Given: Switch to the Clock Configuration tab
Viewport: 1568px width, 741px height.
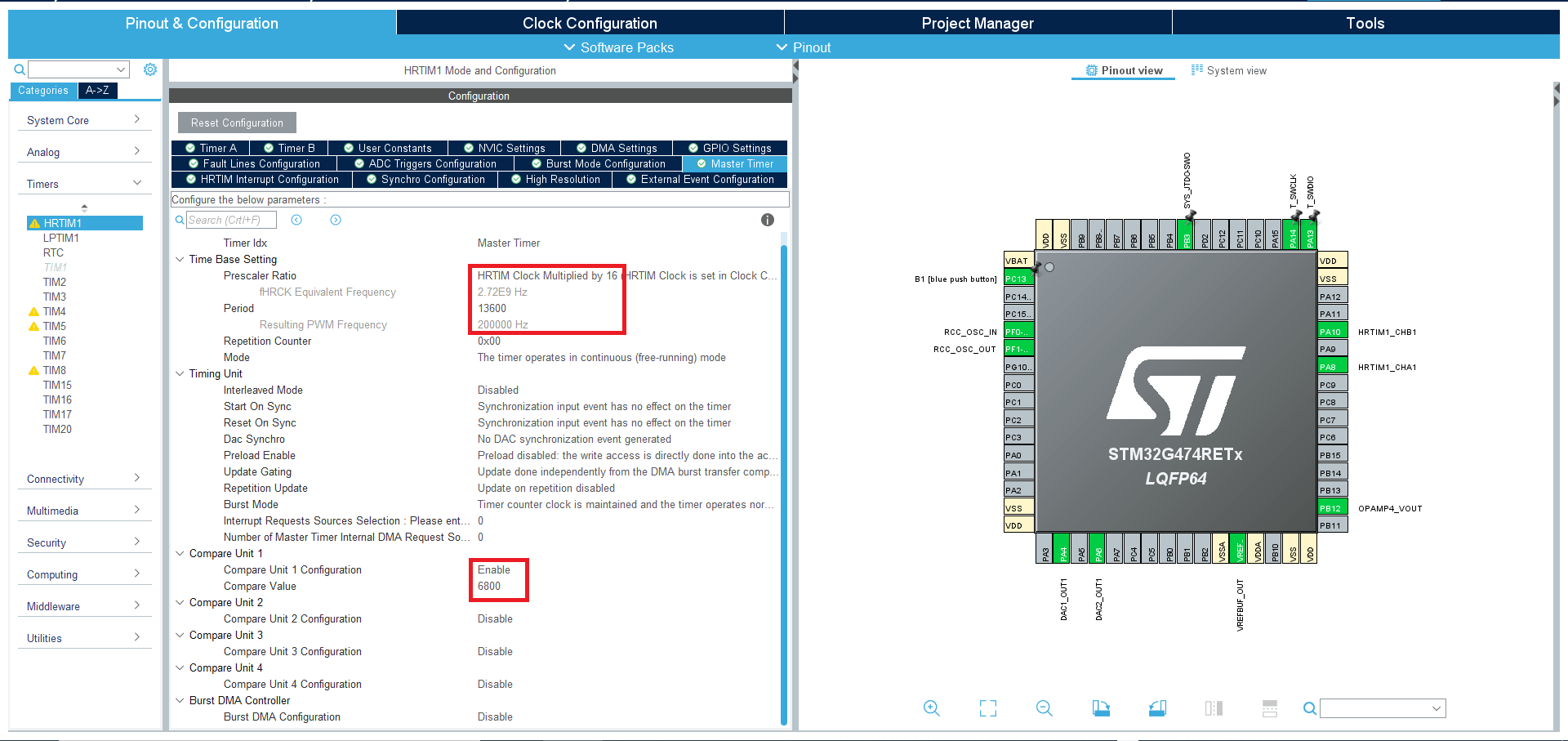Looking at the screenshot, I should click(x=590, y=23).
